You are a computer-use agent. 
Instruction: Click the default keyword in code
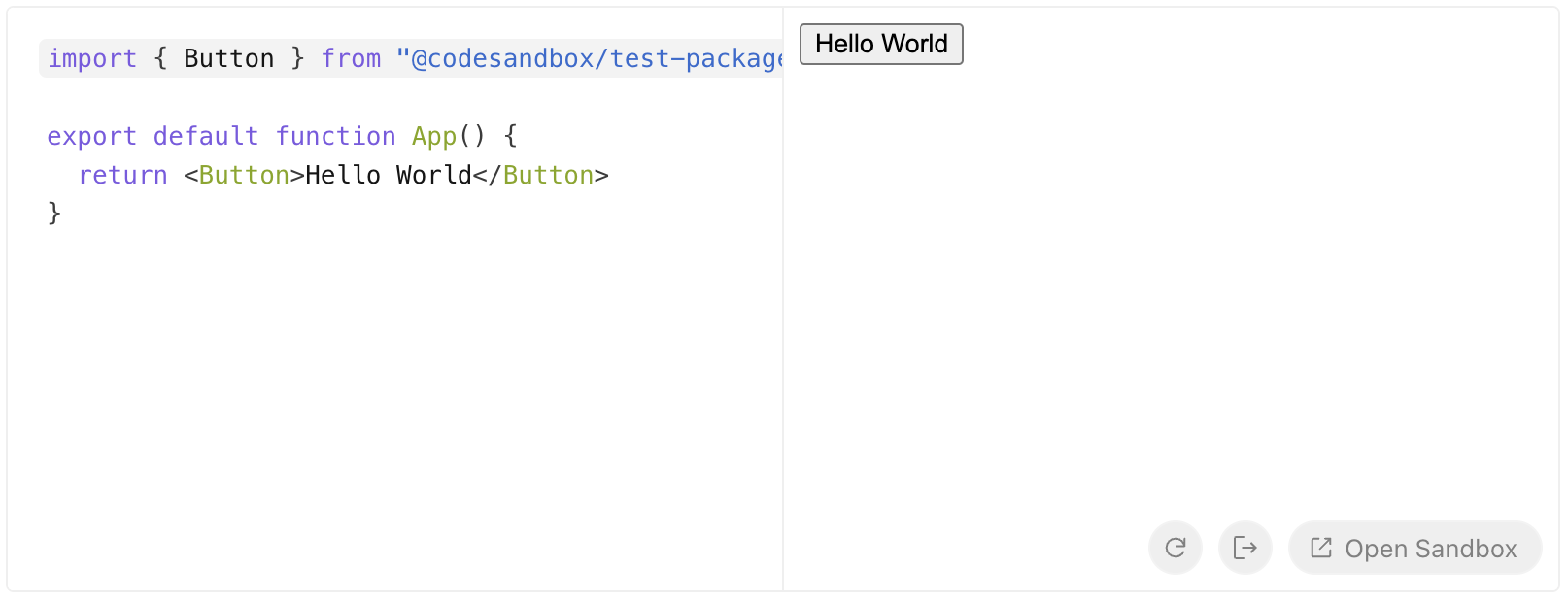coord(206,137)
